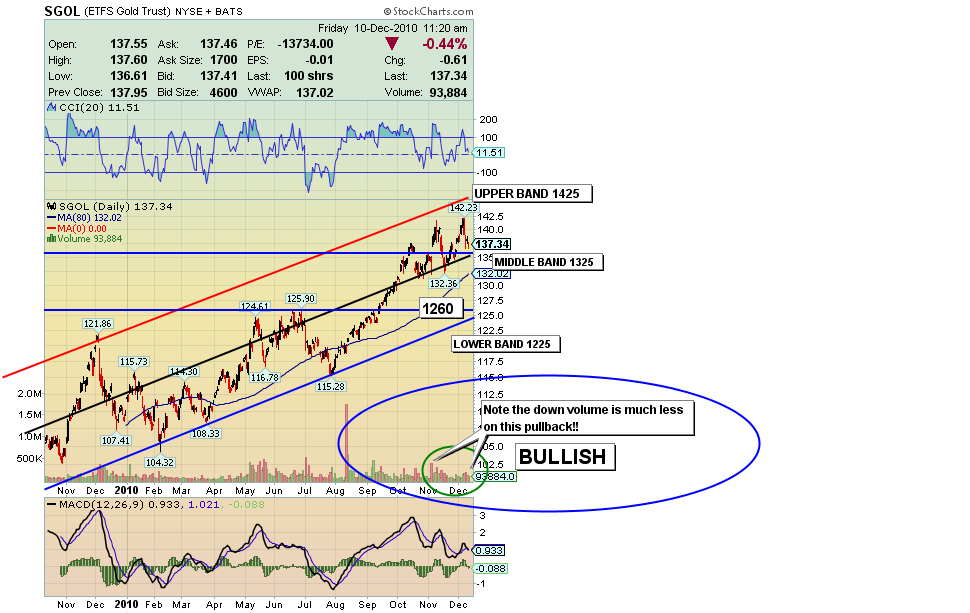Click the 0.933 MACD axis tag
The height and width of the screenshot is (613, 970).
coord(489,551)
